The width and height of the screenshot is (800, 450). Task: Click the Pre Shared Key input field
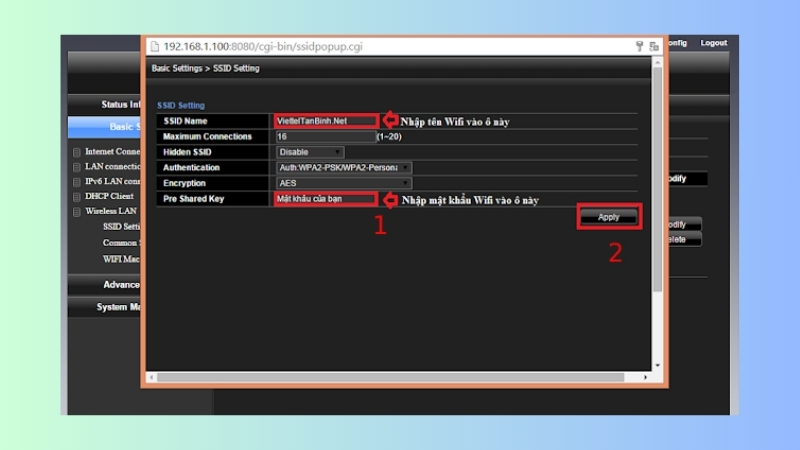click(326, 200)
